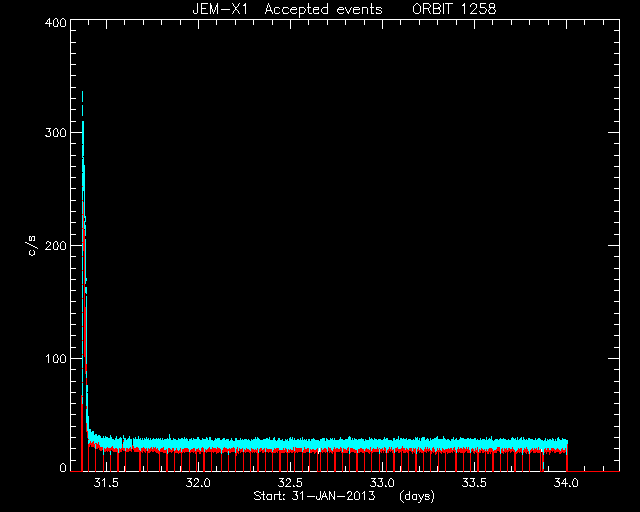
Task: Click the 34.0 x-axis tick label
Action: 566,483
